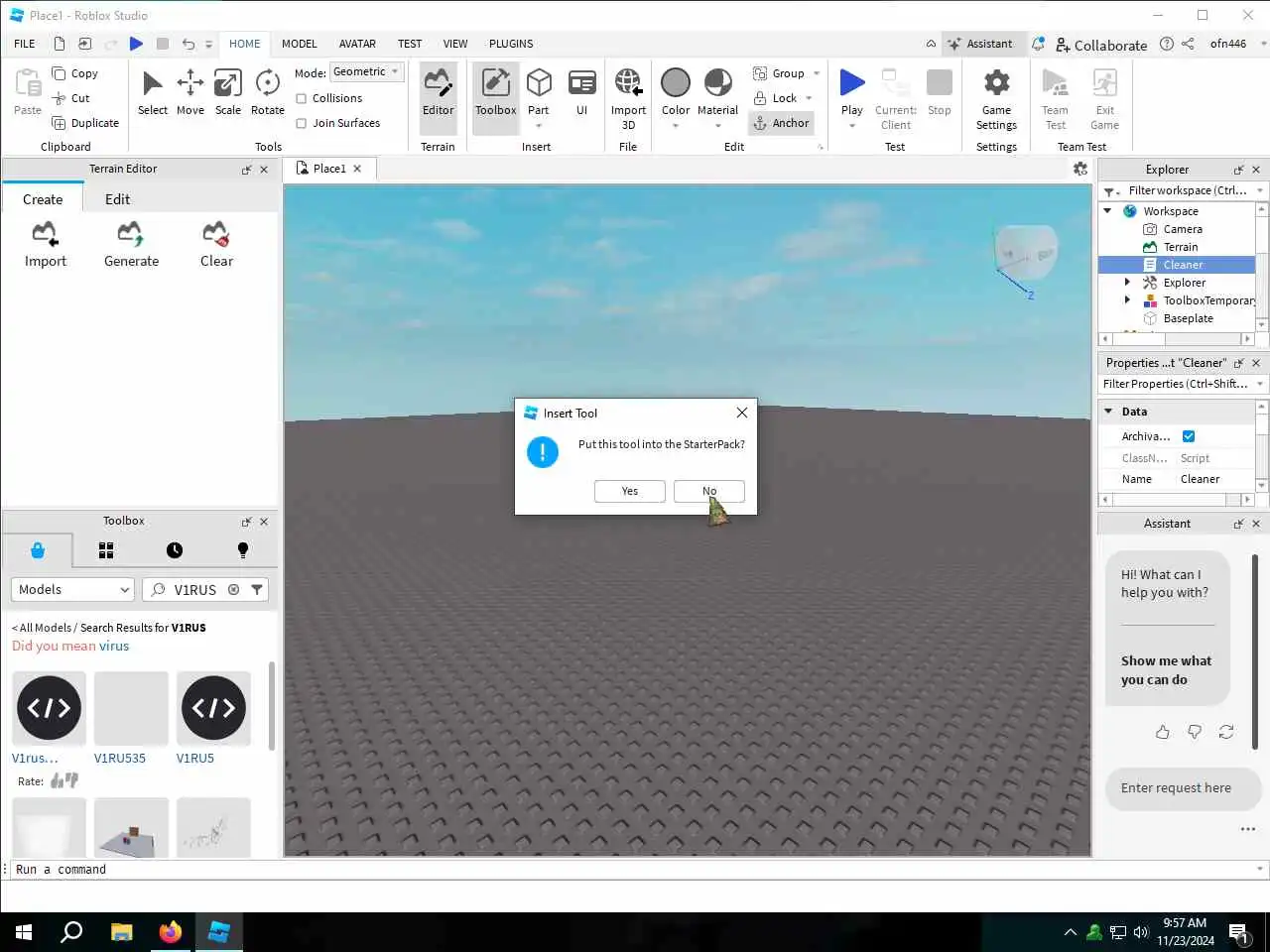Screen dimensions: 1270x952
Task: Open Windows Start menu
Action: (x=24, y=932)
